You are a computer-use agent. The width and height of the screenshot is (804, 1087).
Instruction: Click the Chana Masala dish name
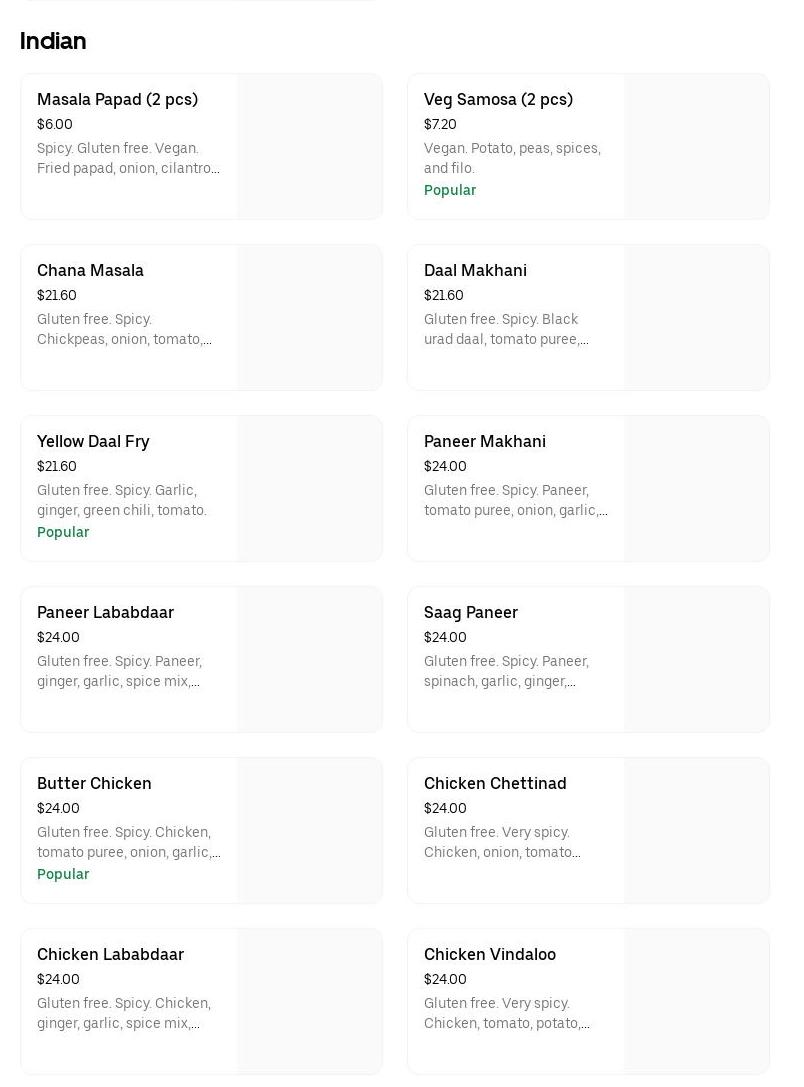pos(90,271)
